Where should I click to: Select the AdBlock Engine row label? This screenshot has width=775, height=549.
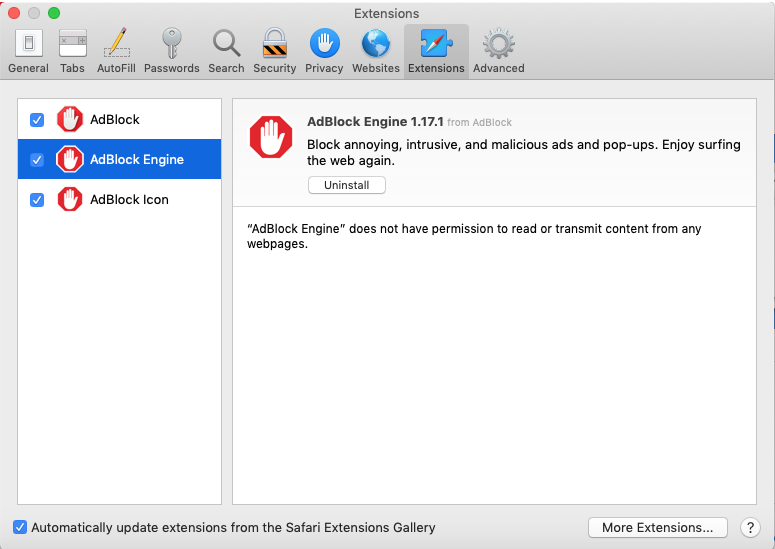click(x=137, y=160)
